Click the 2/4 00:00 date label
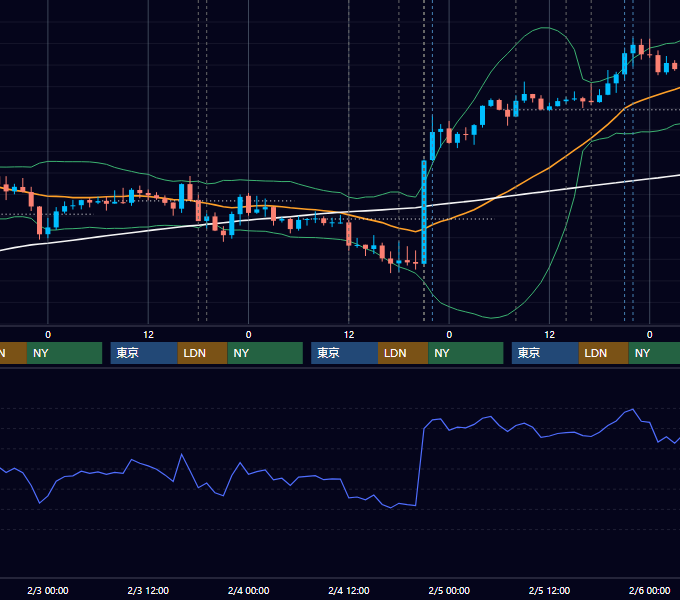The image size is (680, 600). pyautogui.click(x=248, y=590)
